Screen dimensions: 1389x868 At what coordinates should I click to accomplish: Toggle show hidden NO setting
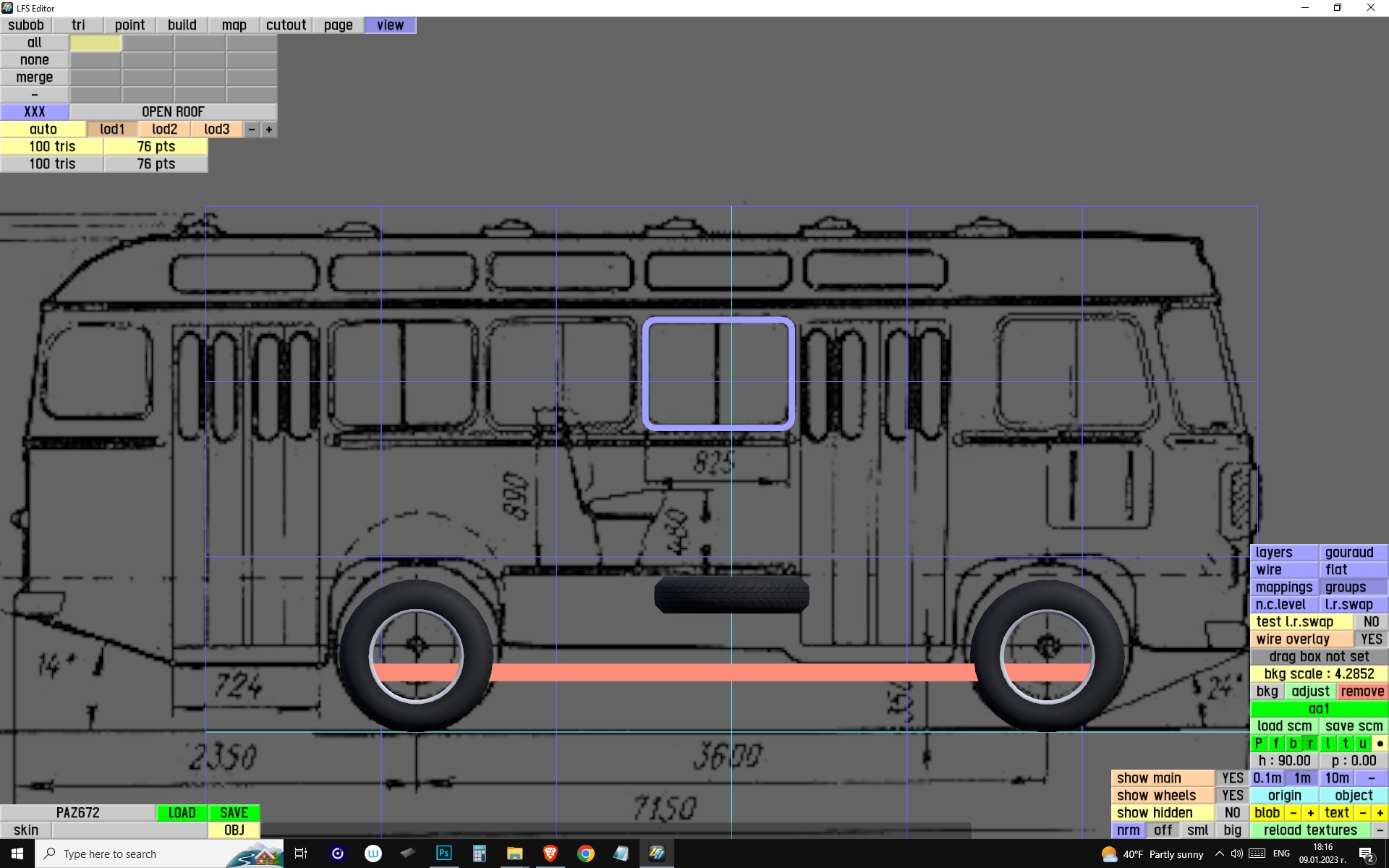(x=1232, y=813)
